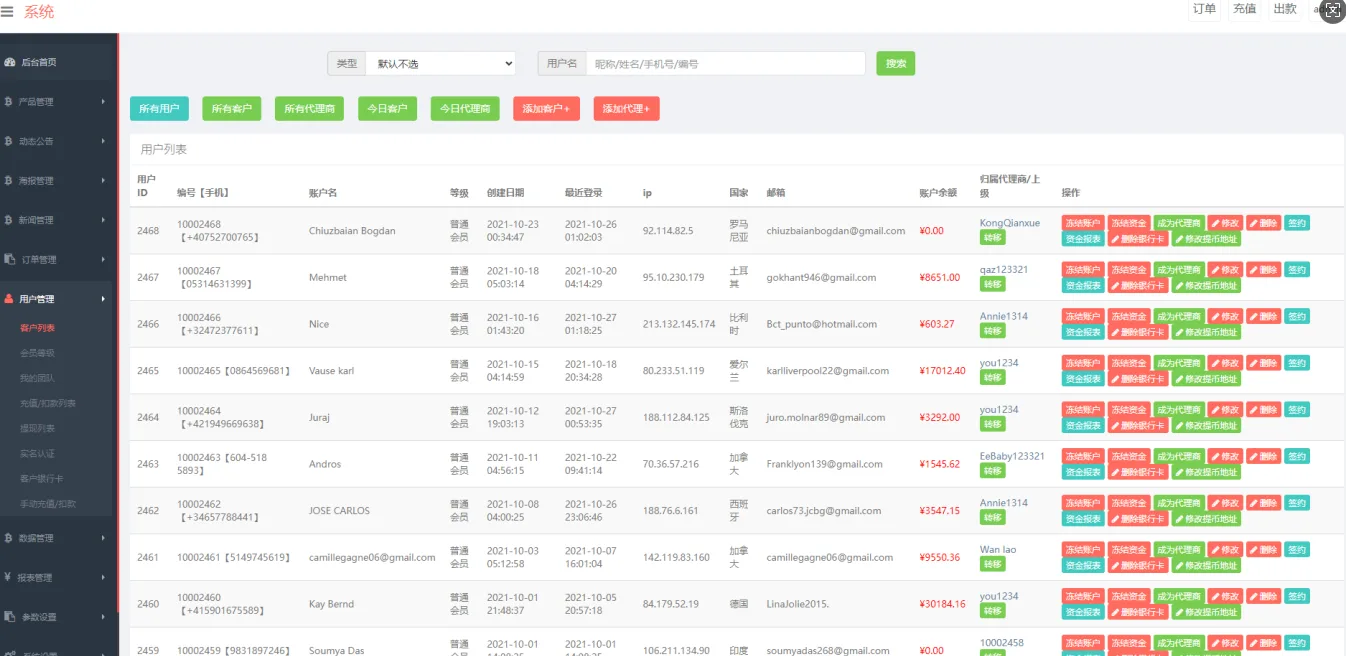Open the 类型 dropdown selector
Image resolution: width=1346 pixels, height=656 pixels.
point(440,64)
